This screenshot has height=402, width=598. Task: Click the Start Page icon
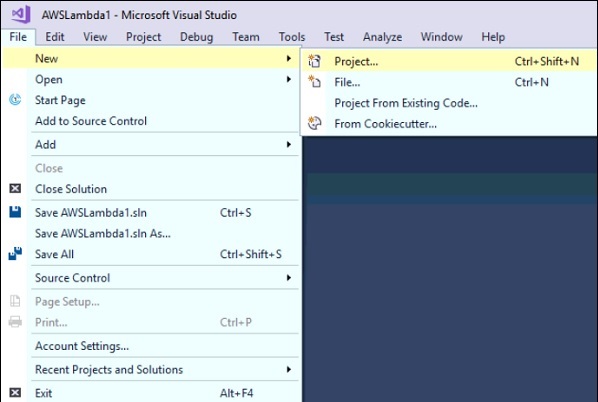tap(15, 100)
